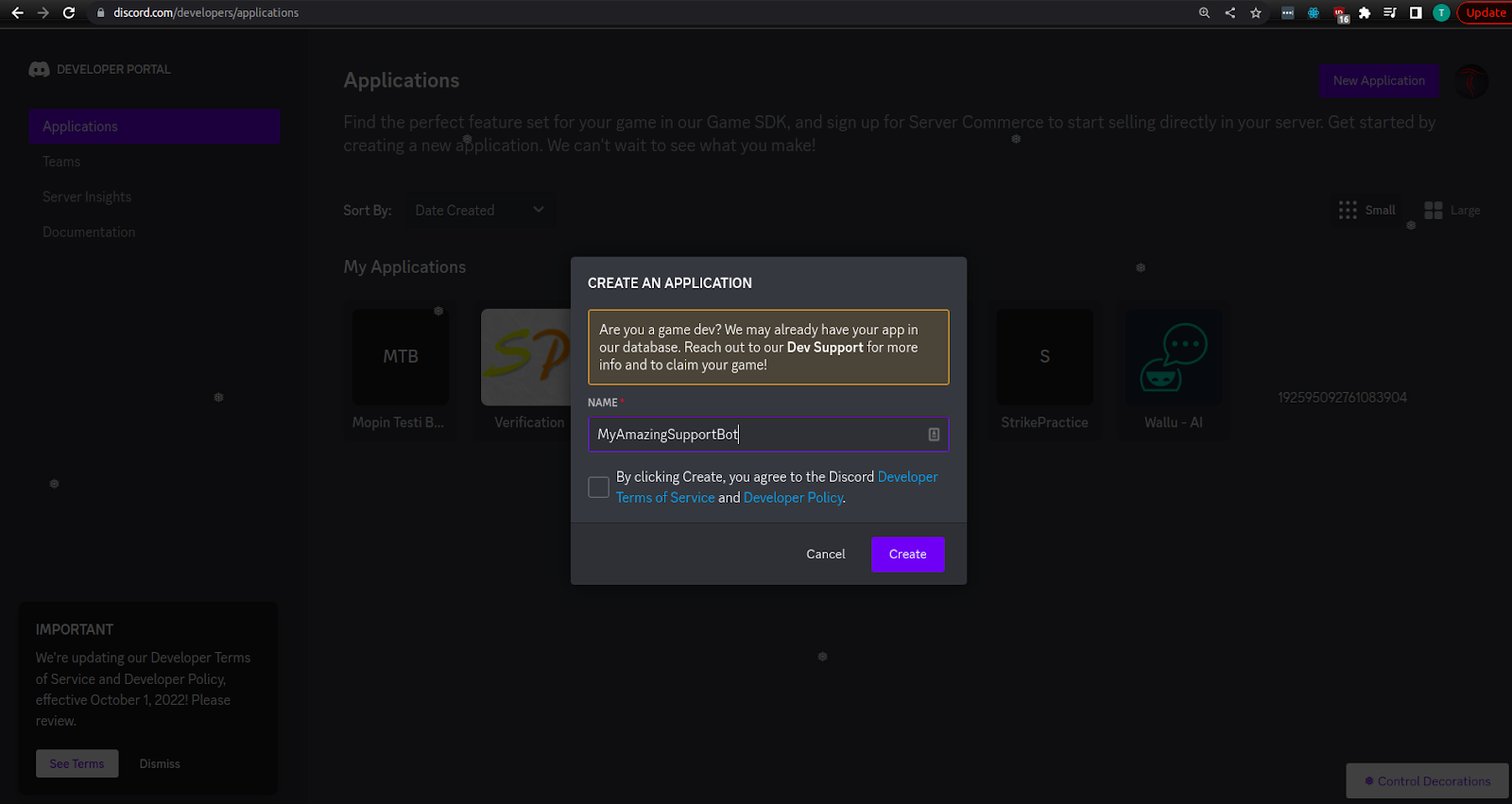Click the zoom magnifier icon in address bar
The image size is (1512, 804).
[1204, 12]
